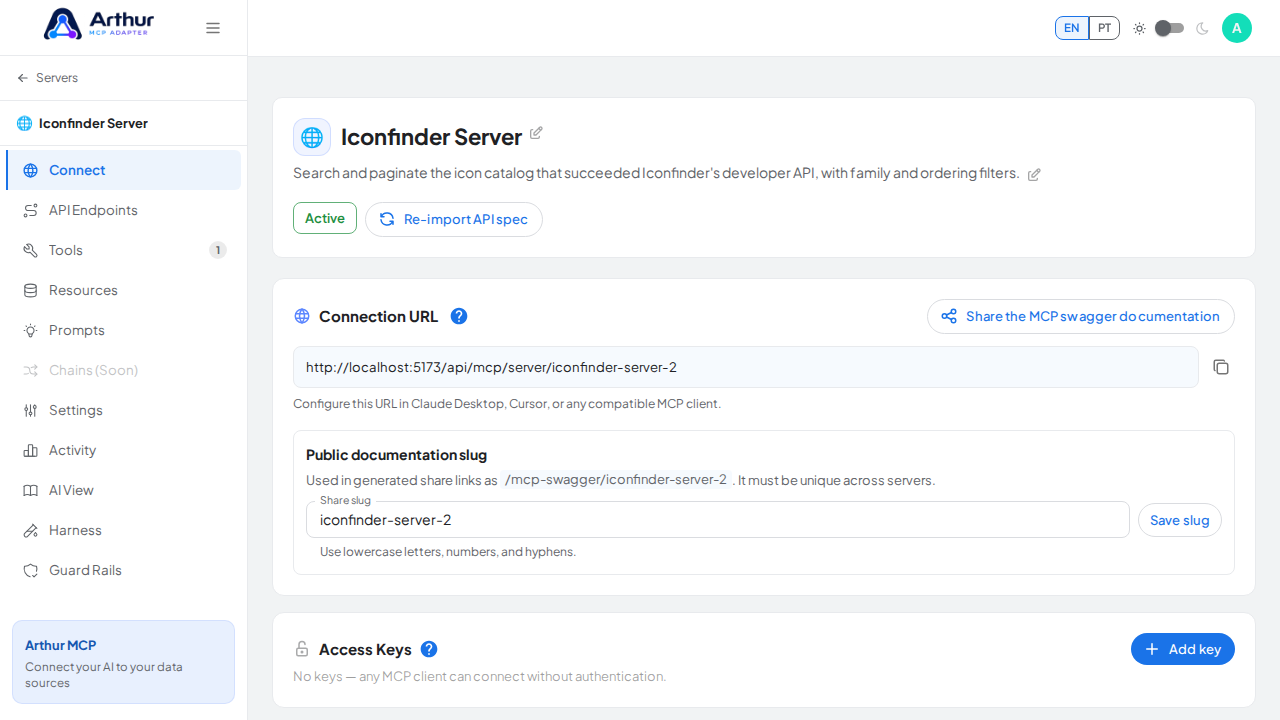
Task: Click the moon dark-mode icon
Action: 1202,28
